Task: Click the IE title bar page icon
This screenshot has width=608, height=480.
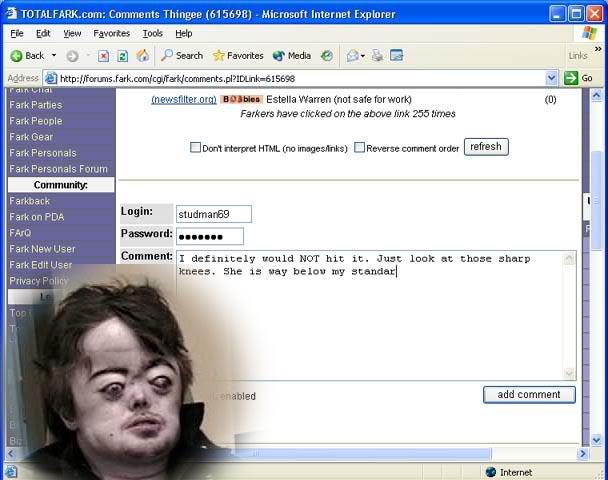Action: coord(11,13)
